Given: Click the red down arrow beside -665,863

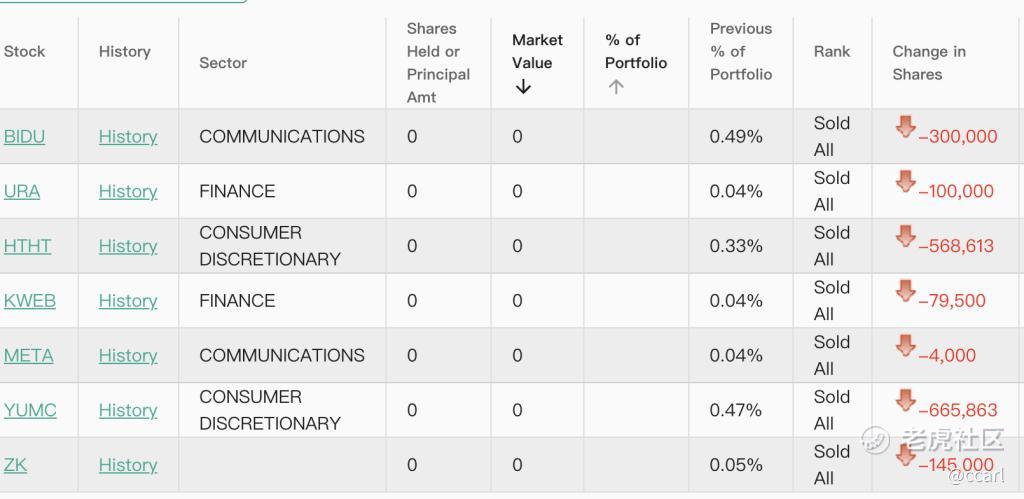Looking at the screenshot, I should pos(905,401).
